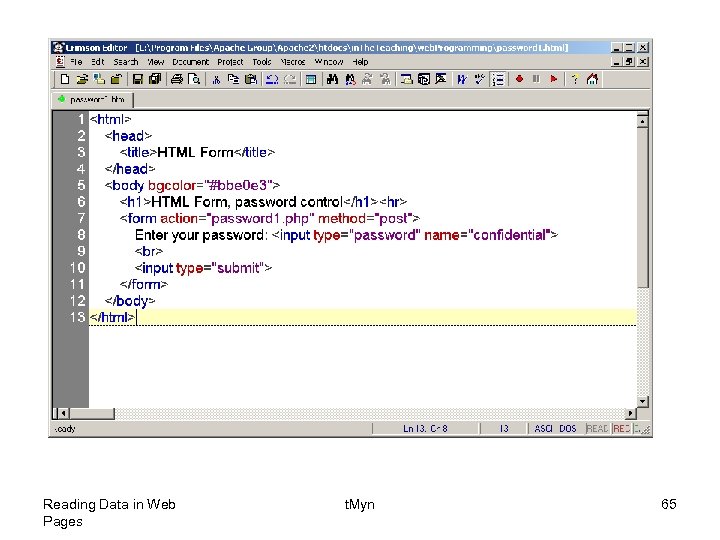This screenshot has width=720, height=540.
Task: Click the bgcolor="#bbe0e3" attribute text
Action: (210, 186)
